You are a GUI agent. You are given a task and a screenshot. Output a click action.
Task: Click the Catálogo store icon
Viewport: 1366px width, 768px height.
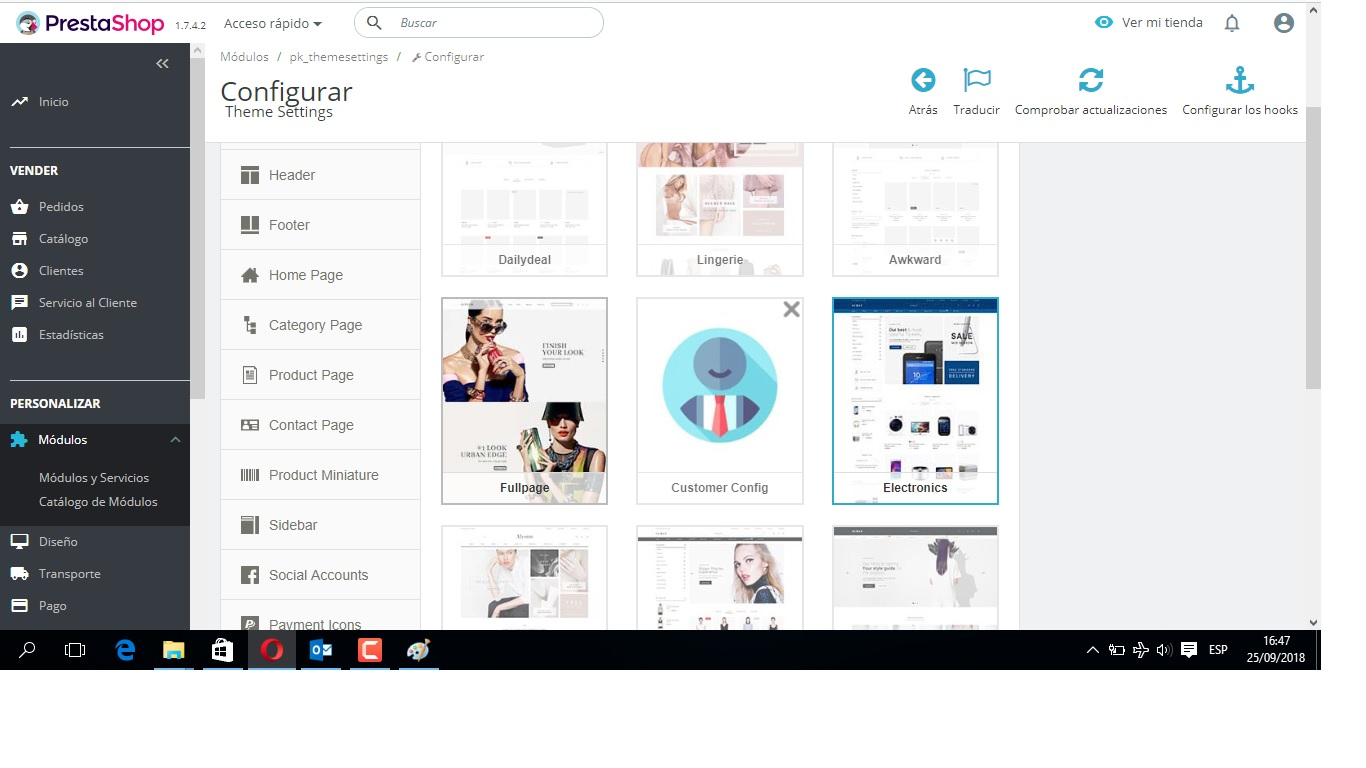19,239
